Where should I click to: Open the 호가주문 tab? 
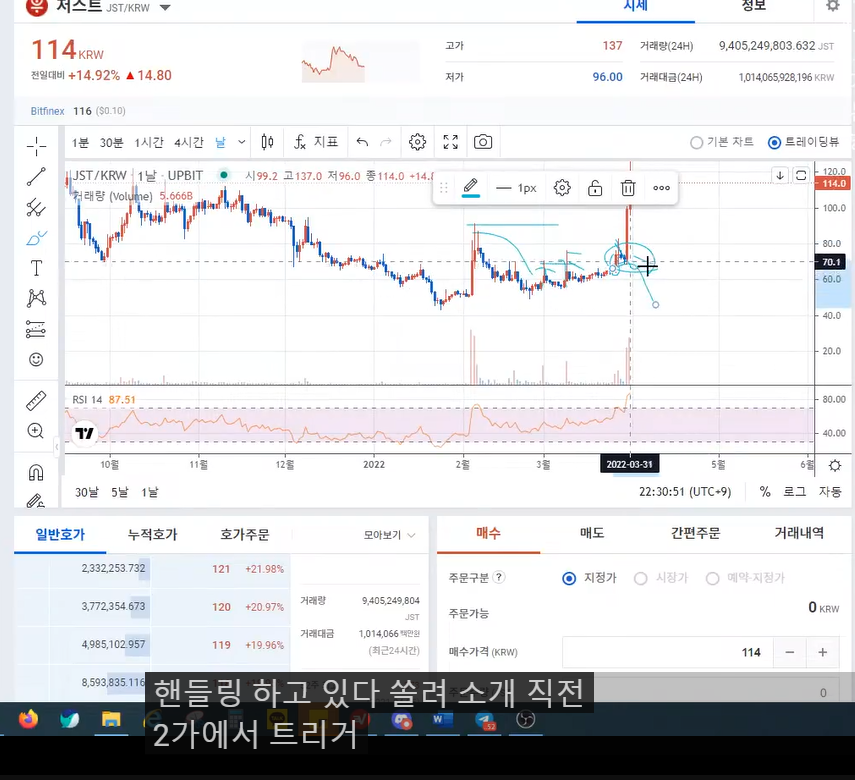[x=245, y=535]
